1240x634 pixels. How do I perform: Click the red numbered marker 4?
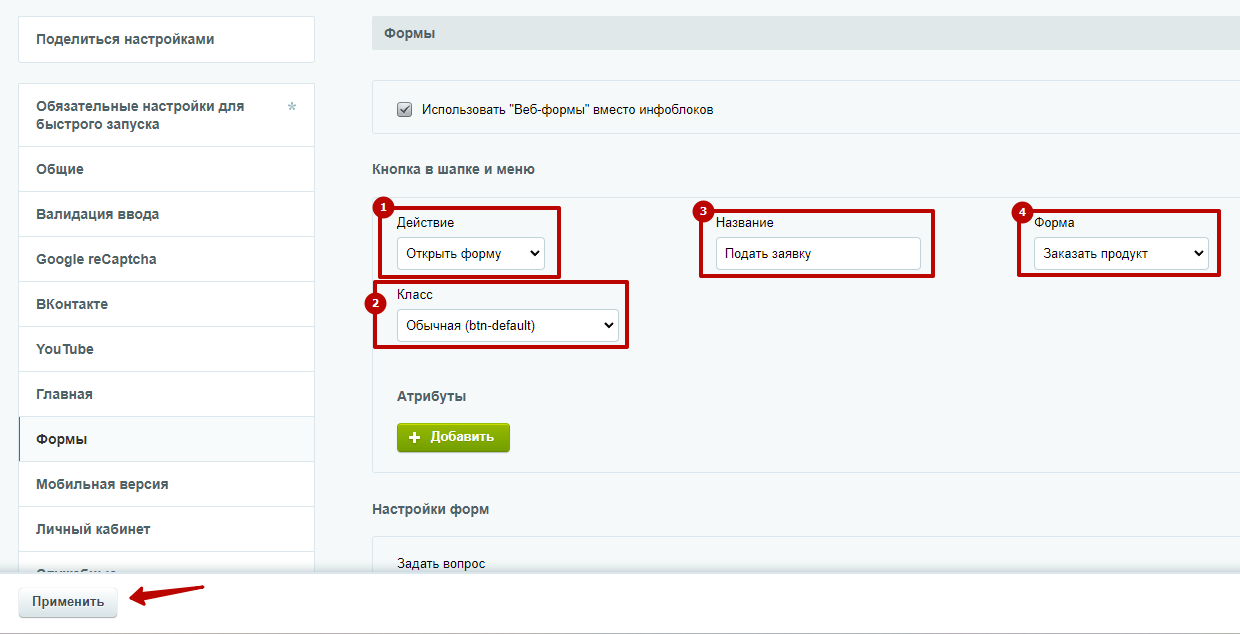click(1021, 212)
